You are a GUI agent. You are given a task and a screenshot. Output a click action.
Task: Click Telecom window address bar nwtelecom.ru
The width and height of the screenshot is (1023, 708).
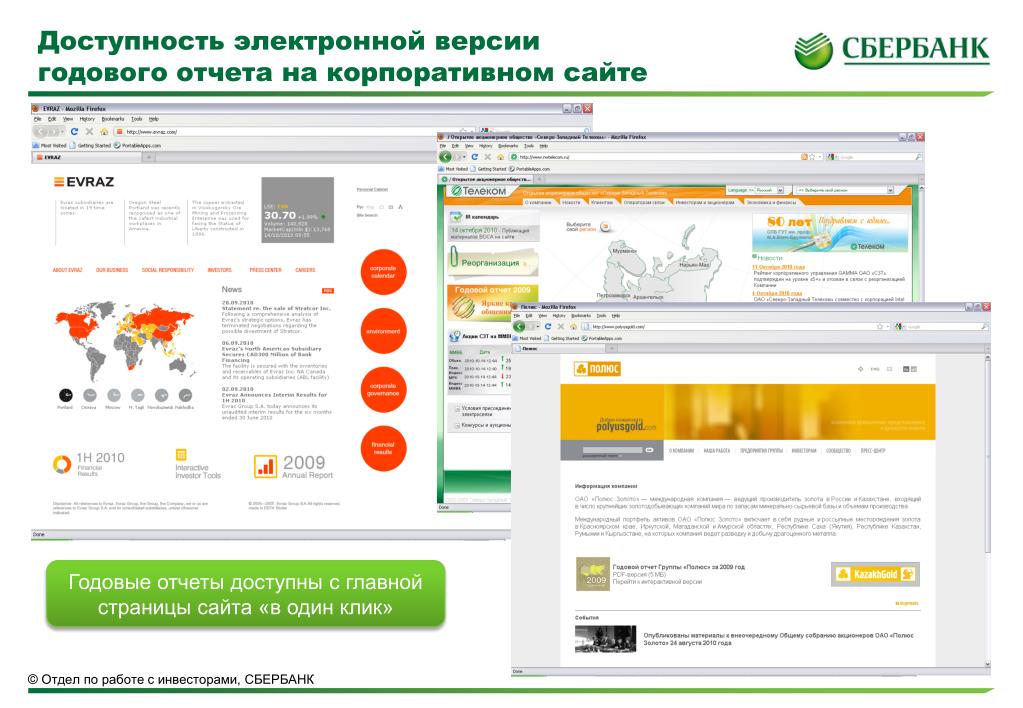point(652,157)
